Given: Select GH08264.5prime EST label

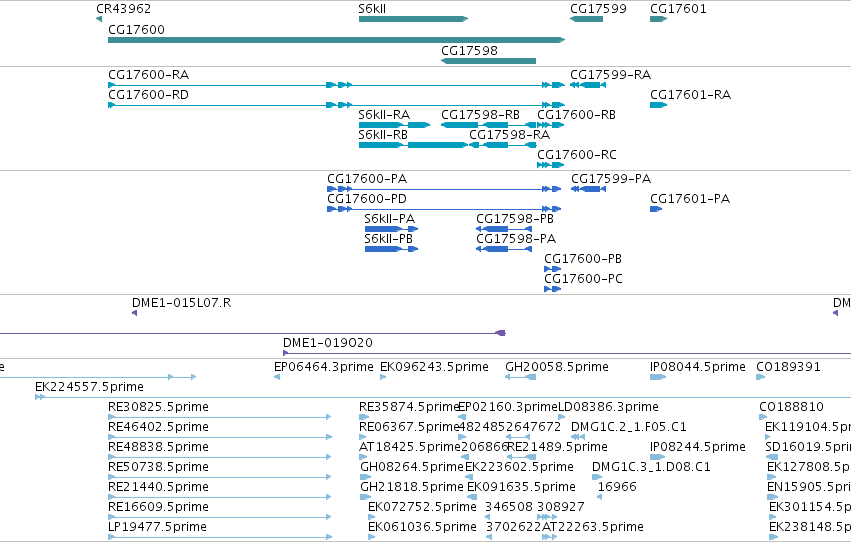Looking at the screenshot, I should 412,468.
